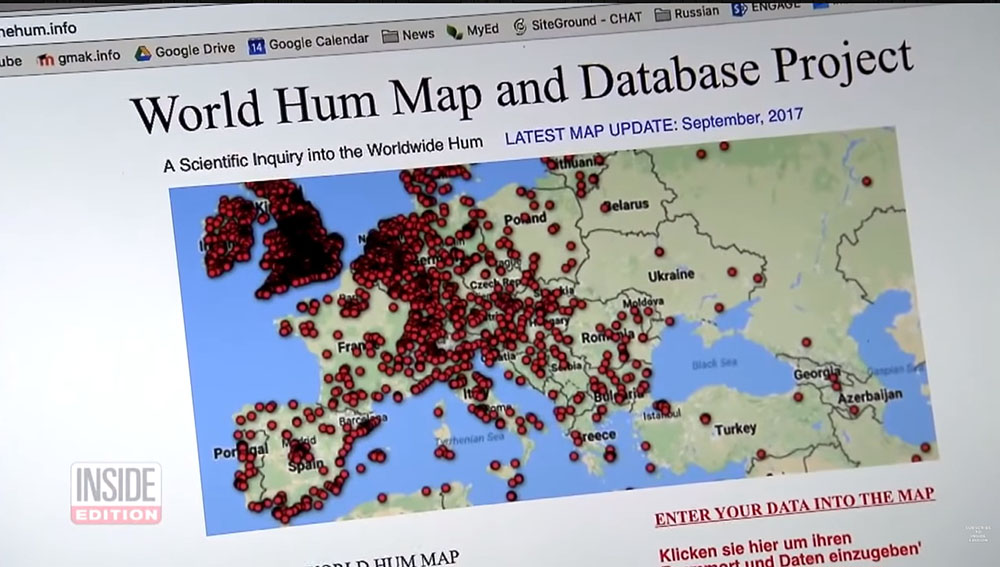The width and height of the screenshot is (1000, 567).
Task: Open the Google Drive bookmark icon
Action: [x=143, y=54]
